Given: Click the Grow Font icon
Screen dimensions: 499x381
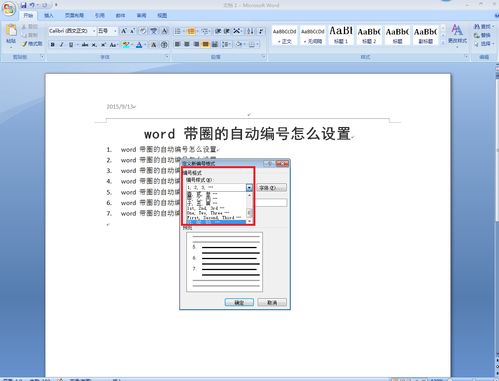Looking at the screenshot, I should (124, 31).
